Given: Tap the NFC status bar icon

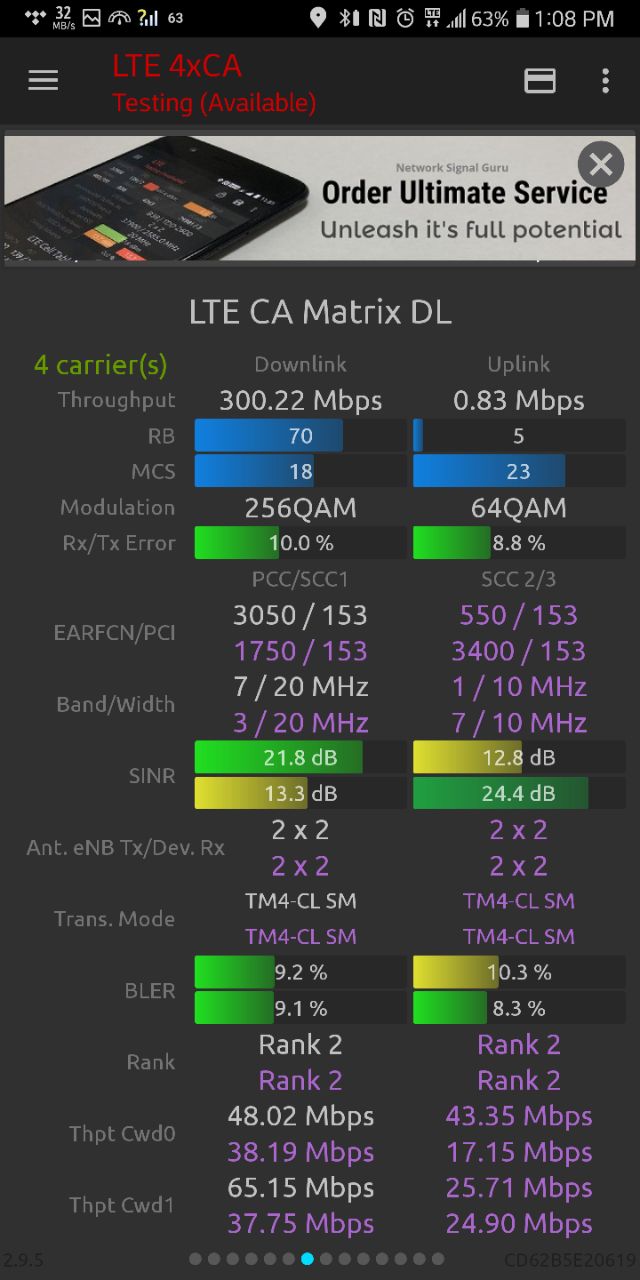Looking at the screenshot, I should 377,18.
